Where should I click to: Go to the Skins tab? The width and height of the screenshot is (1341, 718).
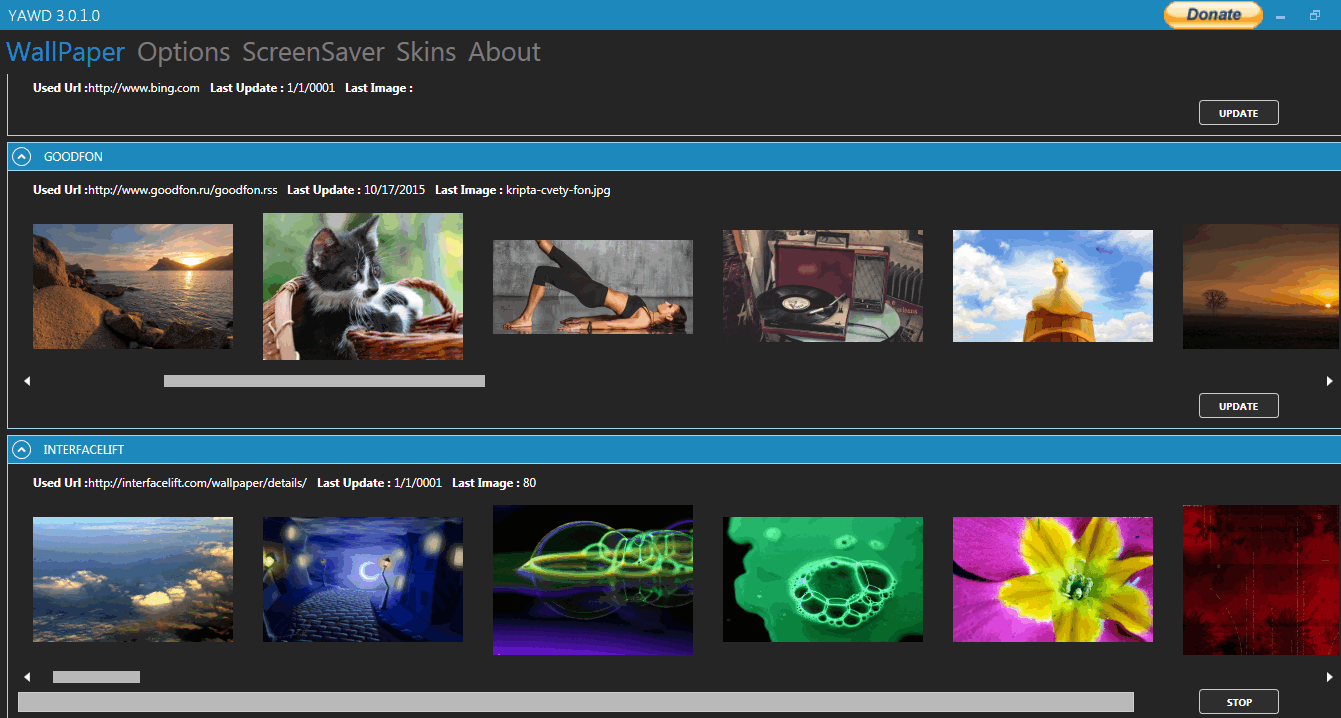click(x=426, y=52)
